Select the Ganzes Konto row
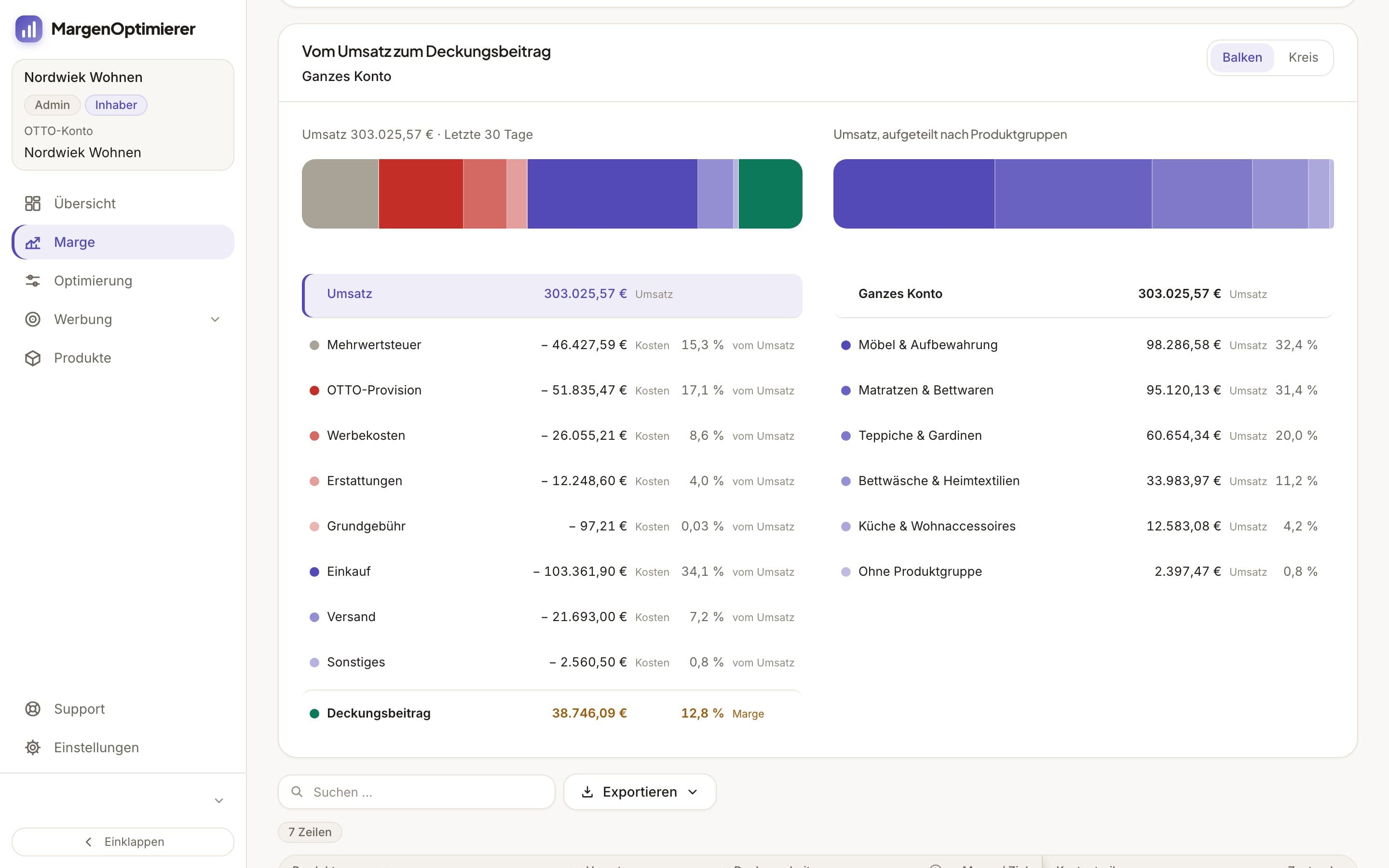 coord(1083,296)
